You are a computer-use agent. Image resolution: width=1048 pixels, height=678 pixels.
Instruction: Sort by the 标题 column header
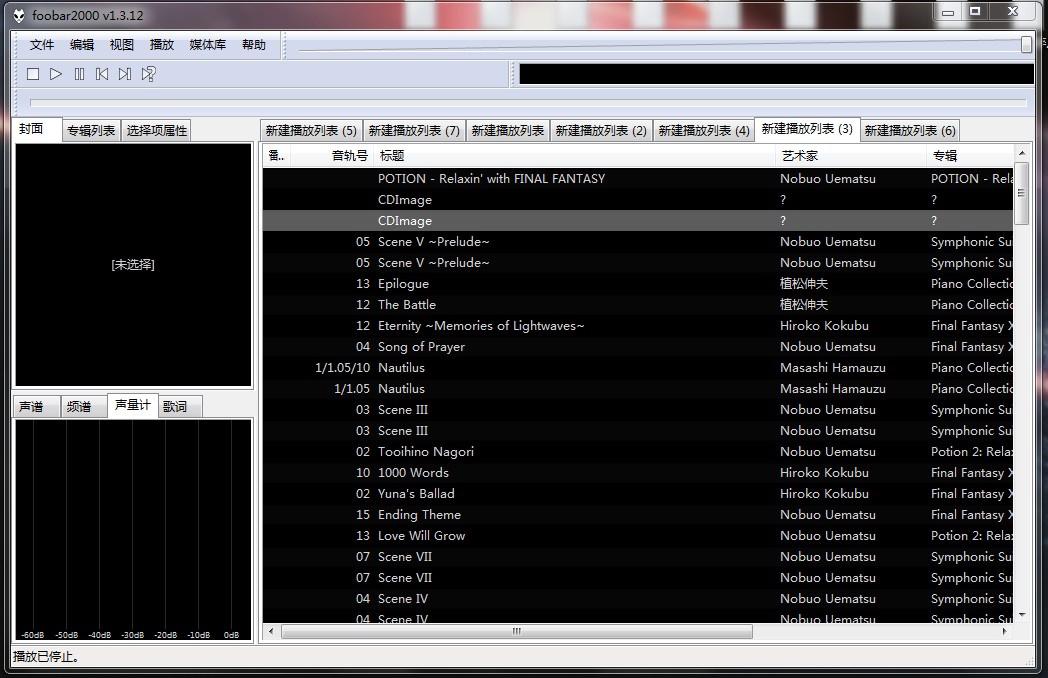573,156
